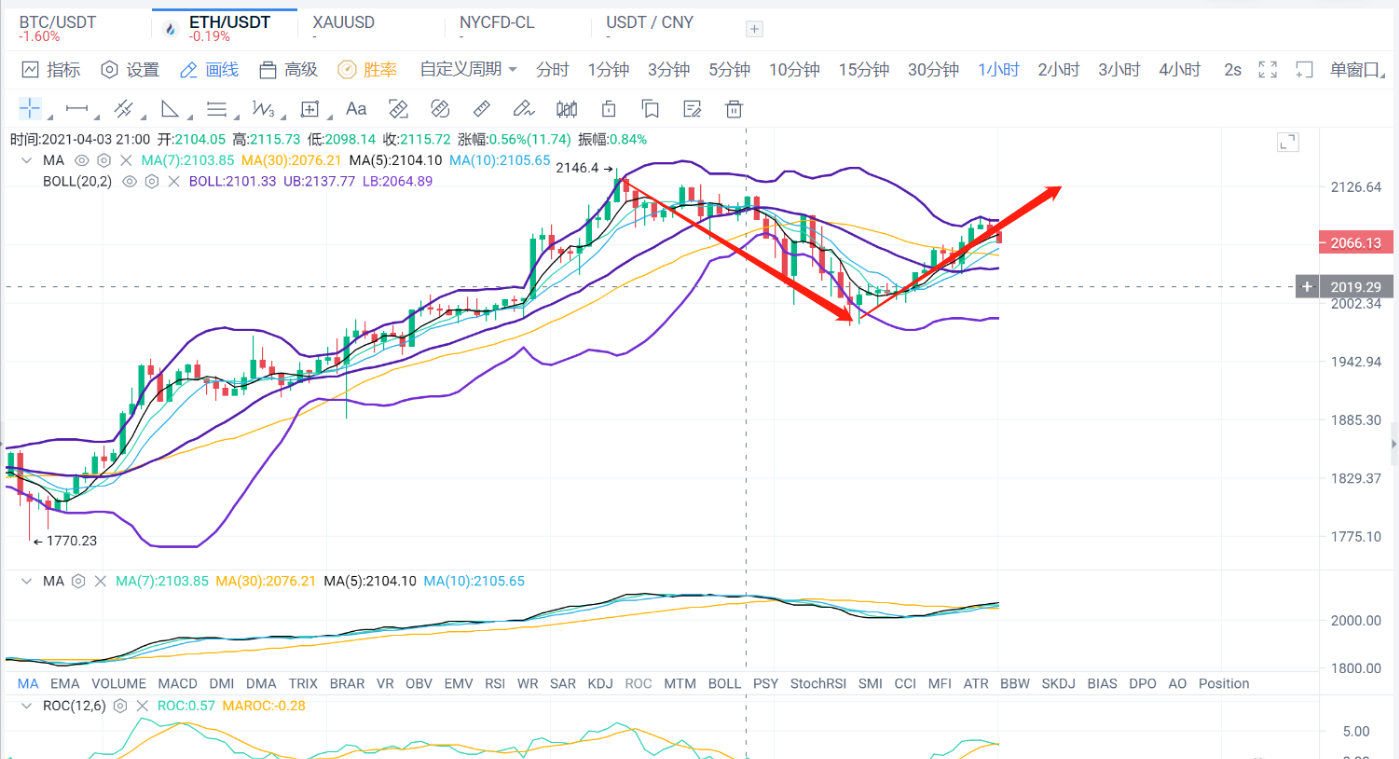Click the 单窗口 single window button

point(1355,69)
